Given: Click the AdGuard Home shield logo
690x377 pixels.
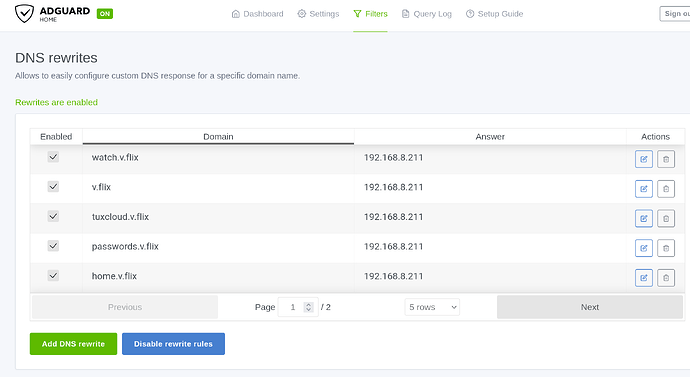Looking at the screenshot, I should [x=24, y=14].
